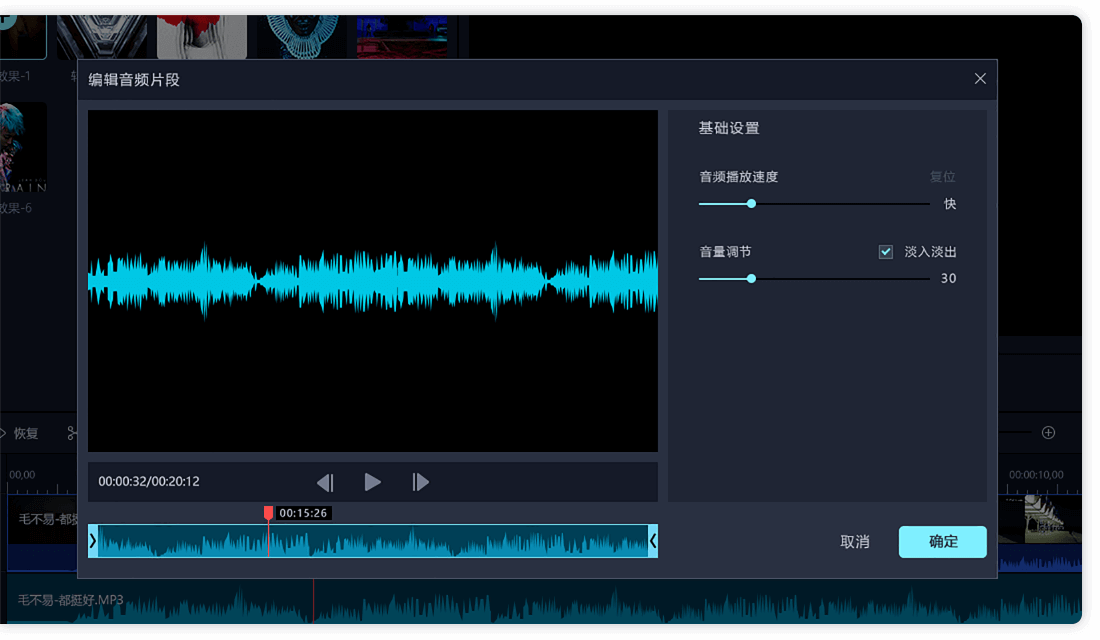This screenshot has height=640, width=1100.
Task: Confirm the edits with 确定
Action: click(942, 542)
